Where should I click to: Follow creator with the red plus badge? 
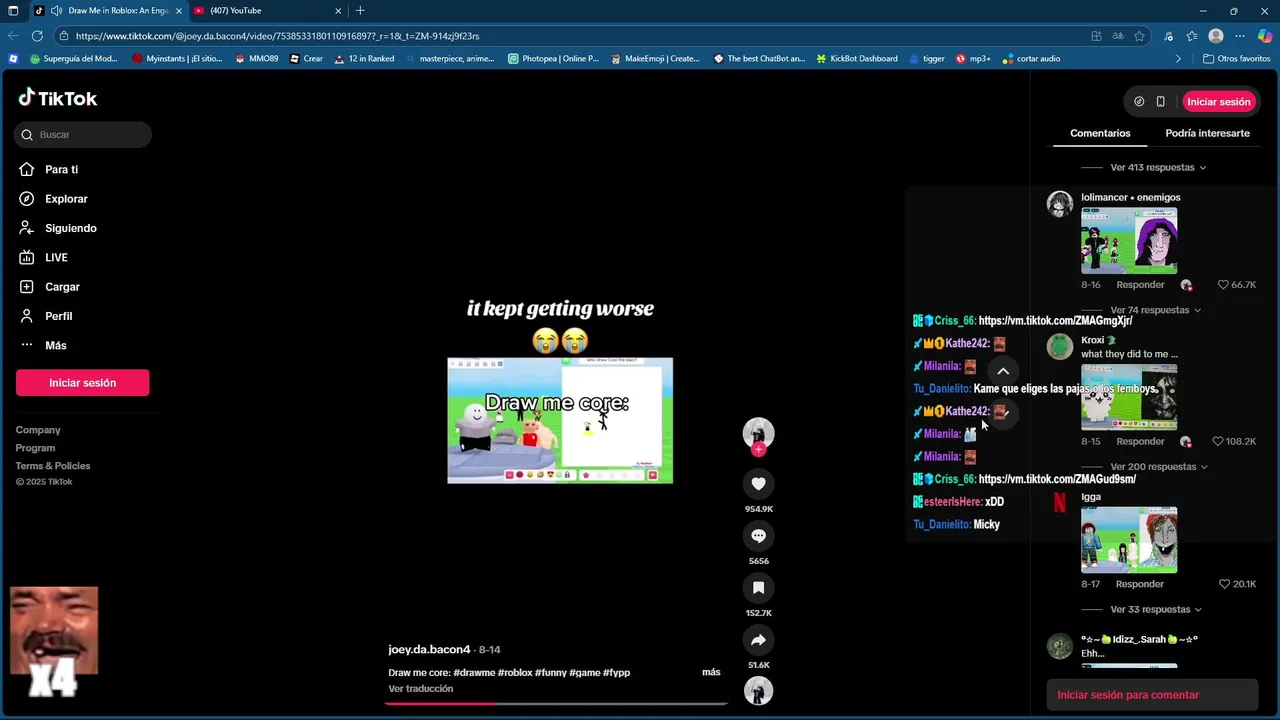click(x=758, y=450)
